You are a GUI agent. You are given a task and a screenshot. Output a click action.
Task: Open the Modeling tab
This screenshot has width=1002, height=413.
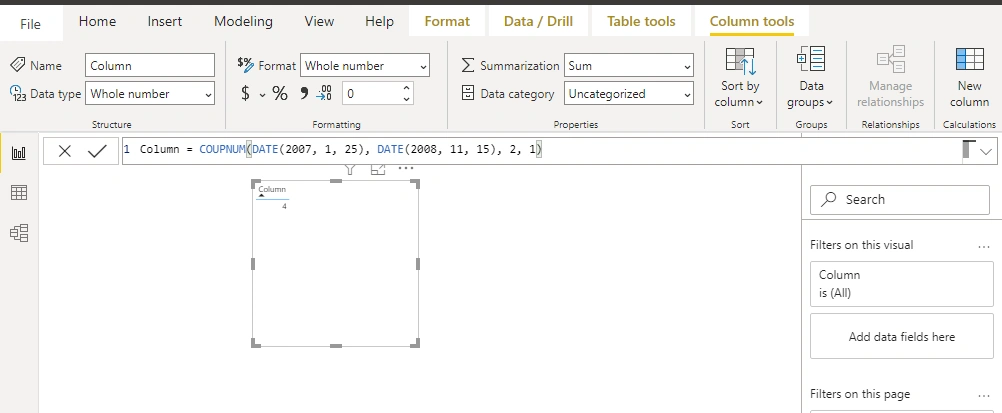243,21
